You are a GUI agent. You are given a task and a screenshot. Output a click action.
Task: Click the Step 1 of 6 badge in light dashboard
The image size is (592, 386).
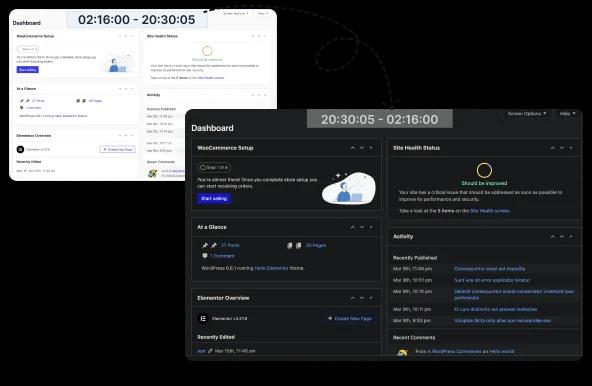(28, 49)
